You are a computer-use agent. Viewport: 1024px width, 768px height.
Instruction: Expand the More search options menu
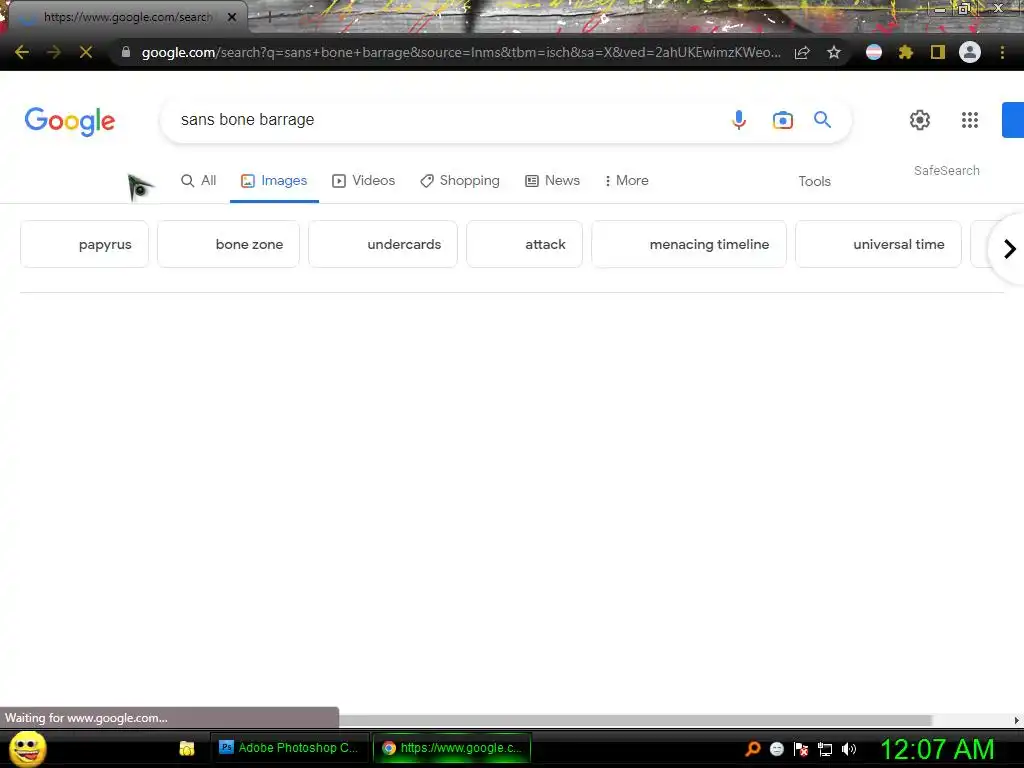[626, 181]
